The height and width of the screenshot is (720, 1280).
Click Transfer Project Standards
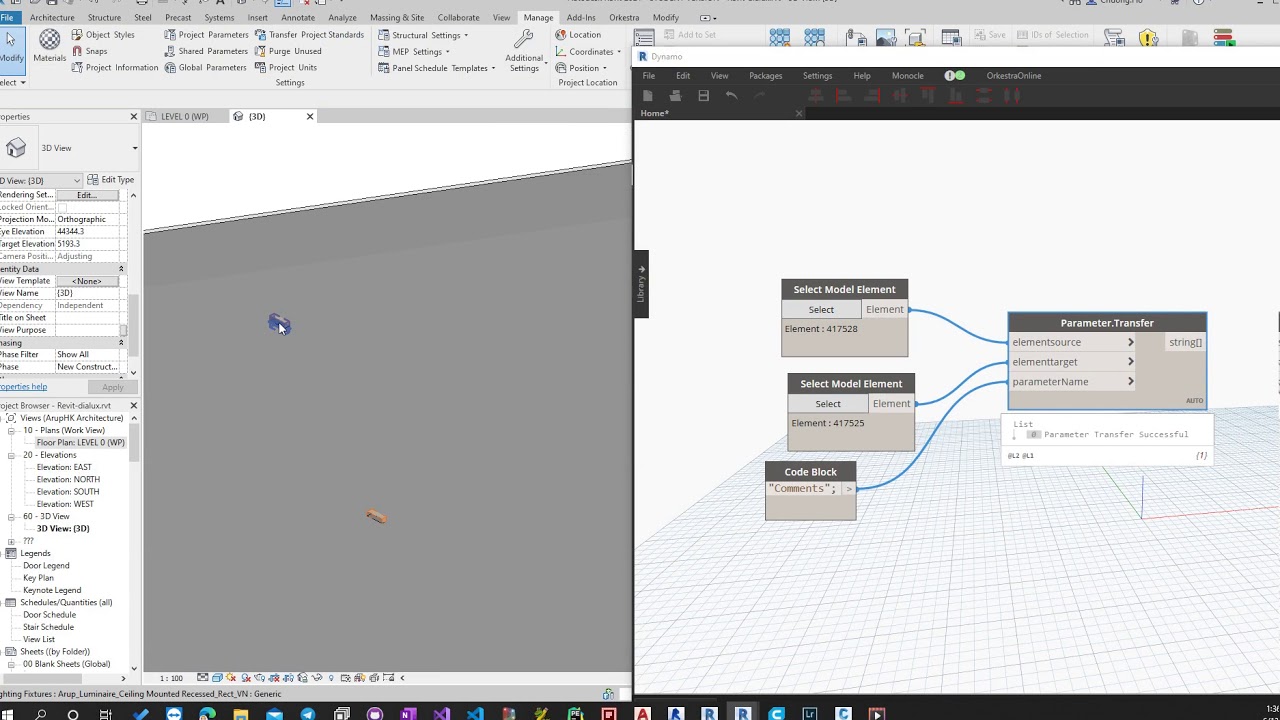coord(309,35)
